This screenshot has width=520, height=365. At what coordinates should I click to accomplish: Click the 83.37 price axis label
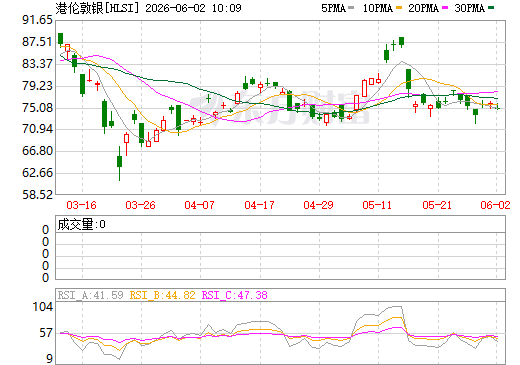(x=37, y=64)
